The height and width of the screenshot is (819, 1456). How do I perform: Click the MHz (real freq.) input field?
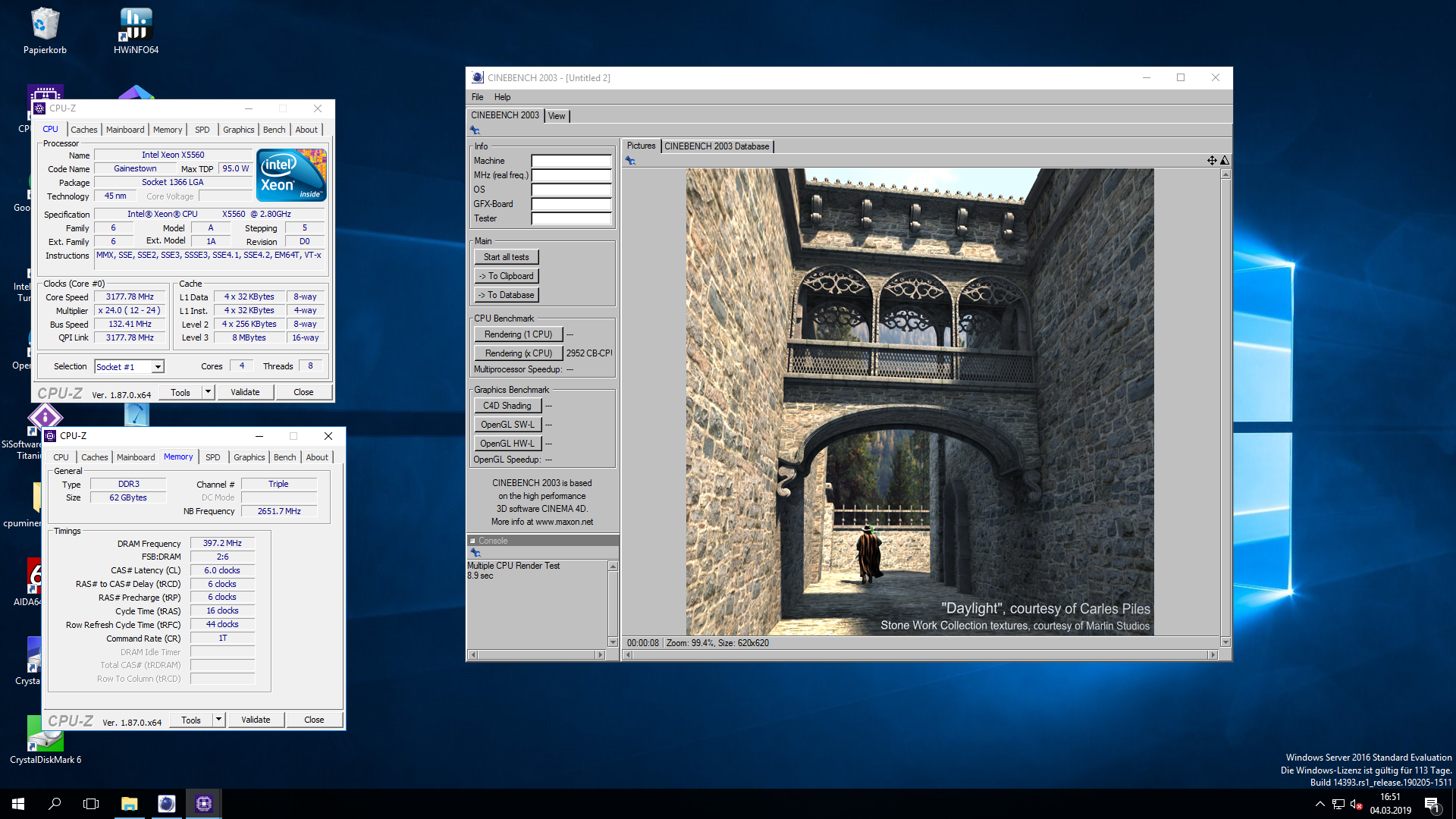pos(571,175)
